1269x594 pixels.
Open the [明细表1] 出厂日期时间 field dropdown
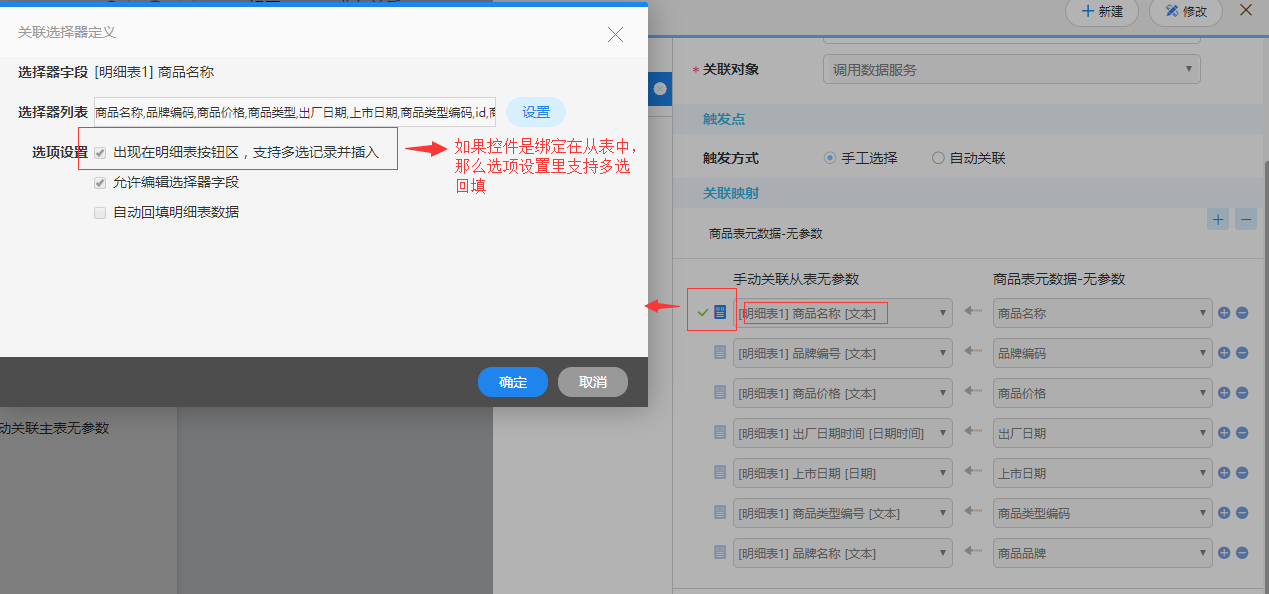click(842, 433)
